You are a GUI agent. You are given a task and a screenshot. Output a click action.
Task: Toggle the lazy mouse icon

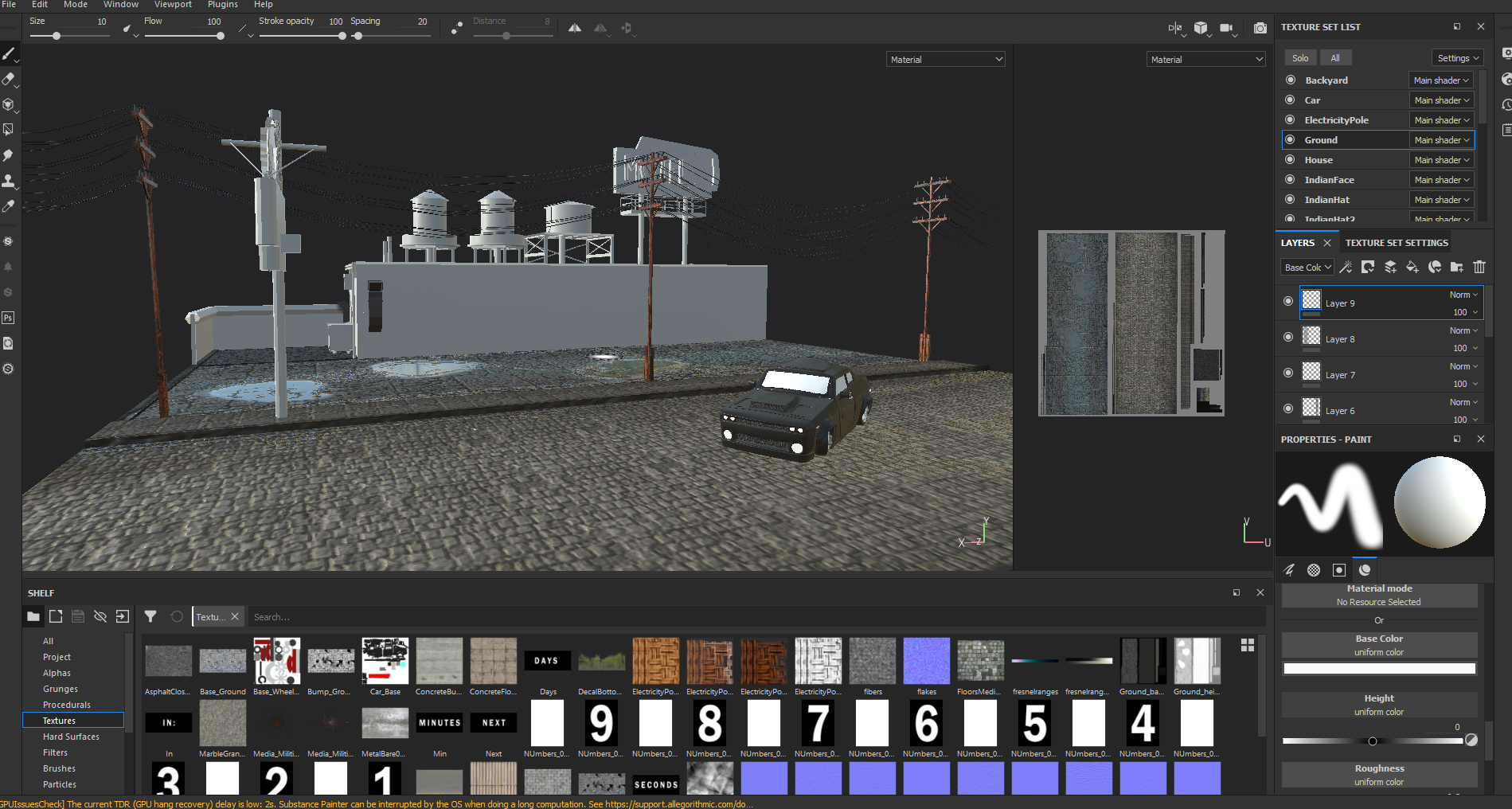click(x=457, y=28)
